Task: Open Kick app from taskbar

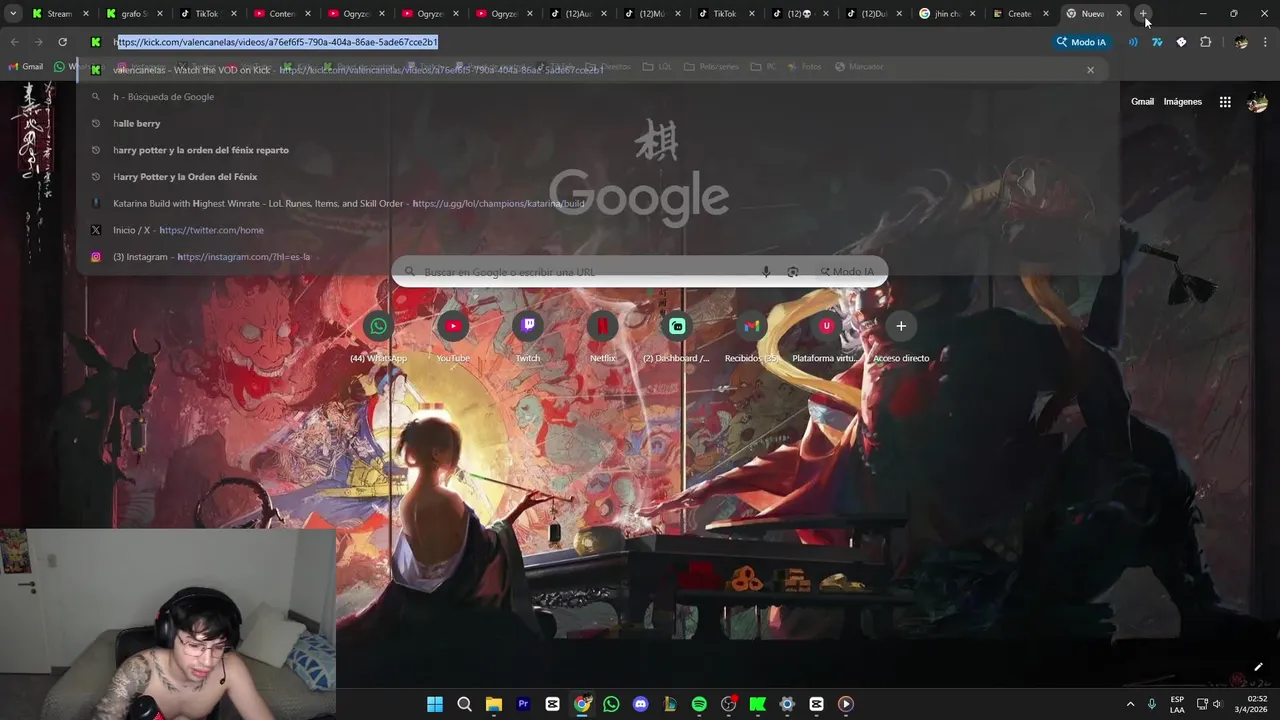Action: [x=757, y=704]
